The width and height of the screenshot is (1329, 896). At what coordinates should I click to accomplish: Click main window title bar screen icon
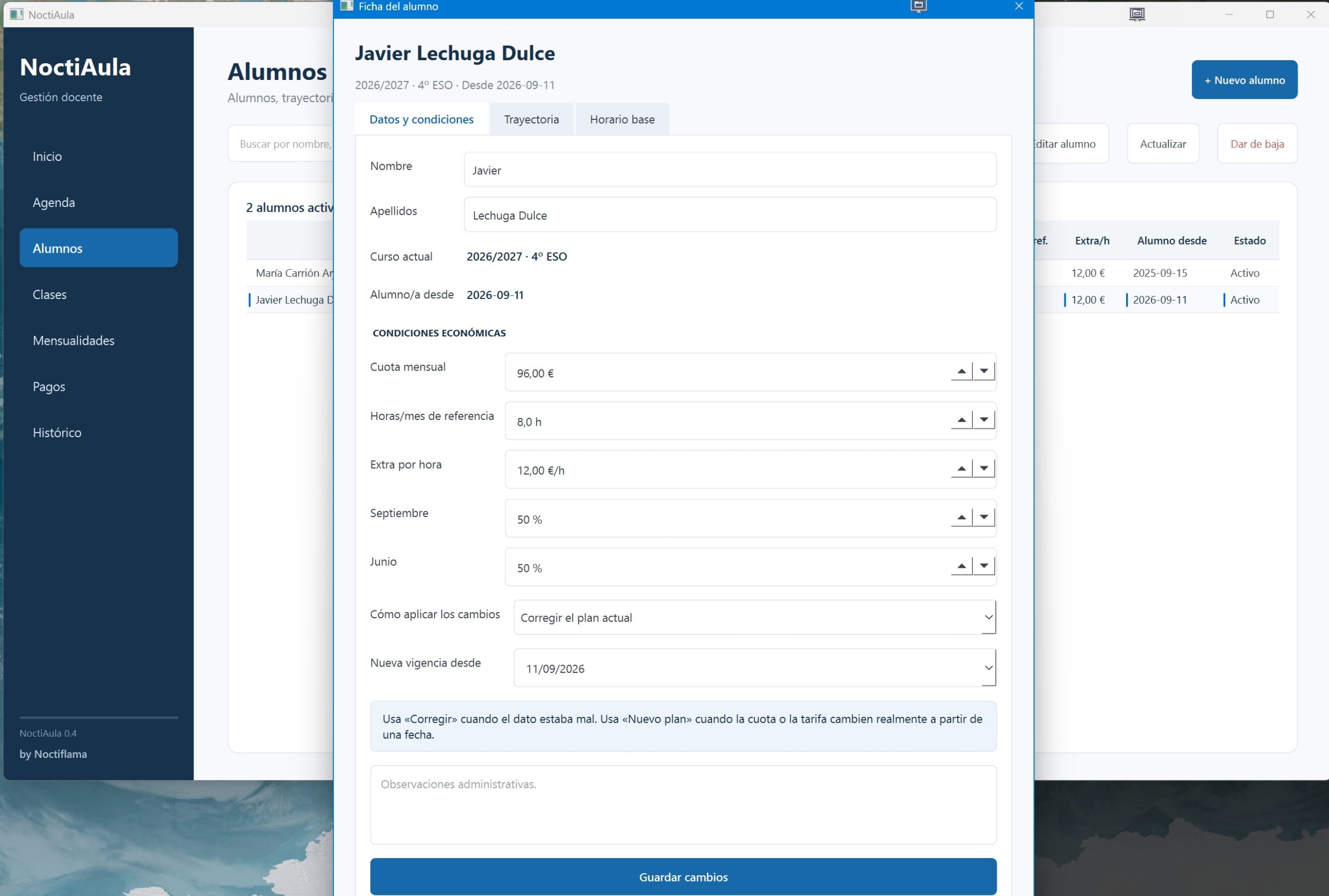point(1137,15)
